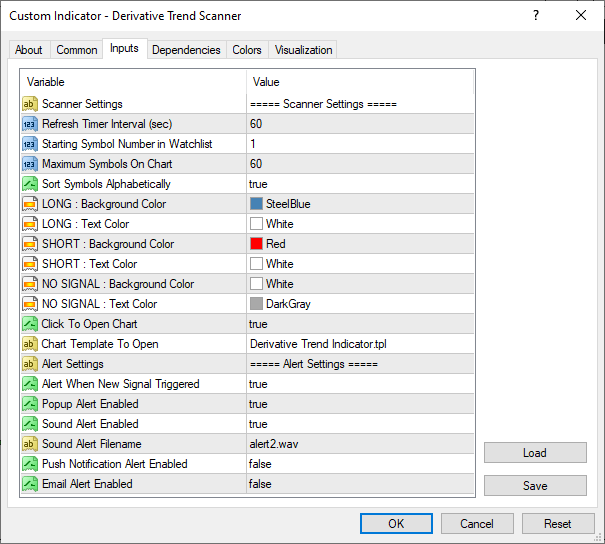
Task: Toggle Email Alert Enabled false value
Action: [360, 484]
